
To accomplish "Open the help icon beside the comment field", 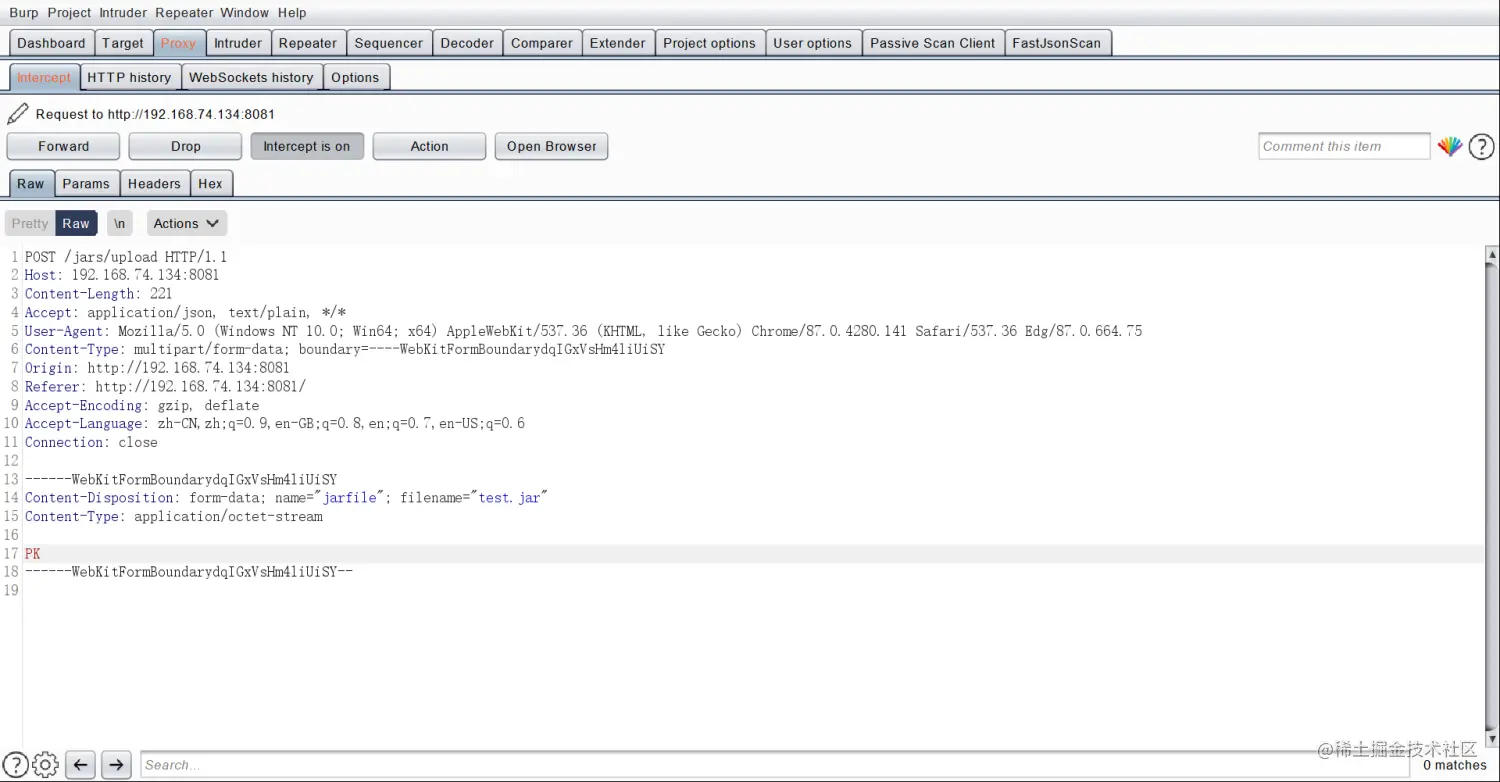I will point(1482,147).
